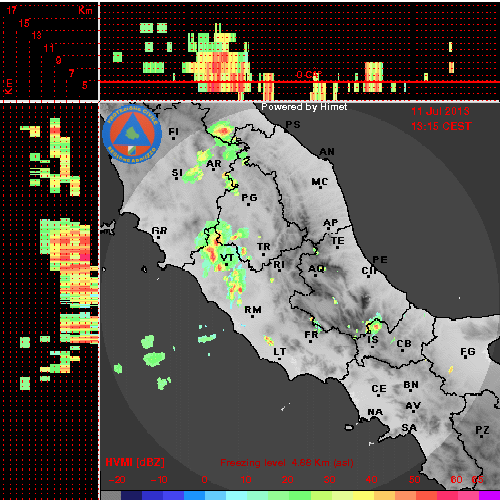Click the PZ city label on the map

[x=482, y=430]
